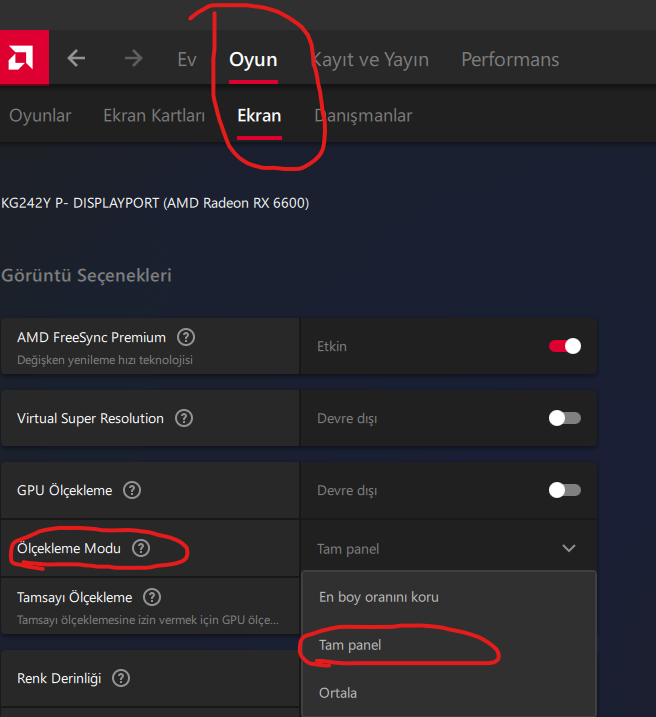Click the KG242Y P- DISPLAYPORT display name
The height and width of the screenshot is (717, 656).
pyautogui.click(x=155, y=203)
